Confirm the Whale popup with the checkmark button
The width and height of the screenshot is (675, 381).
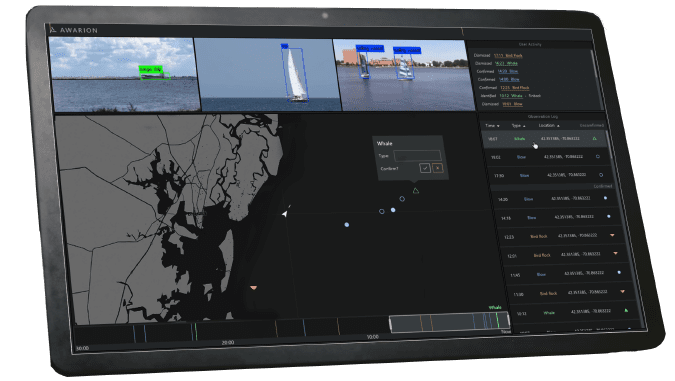[x=425, y=168]
